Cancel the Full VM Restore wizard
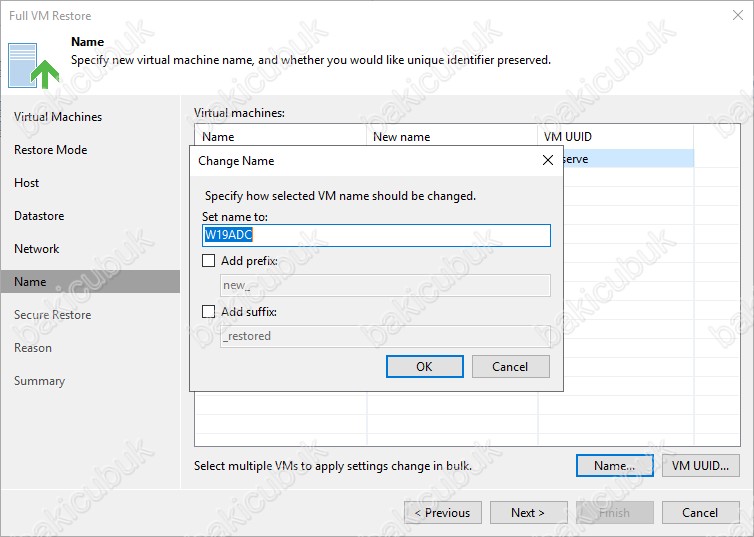 [700, 512]
